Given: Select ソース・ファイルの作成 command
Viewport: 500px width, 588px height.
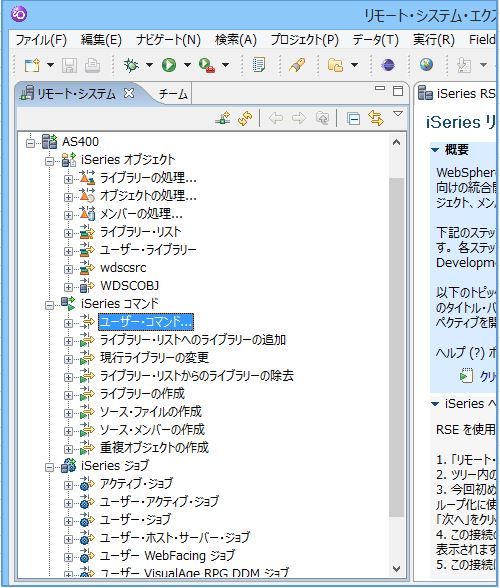Looking at the screenshot, I should tap(151, 412).
